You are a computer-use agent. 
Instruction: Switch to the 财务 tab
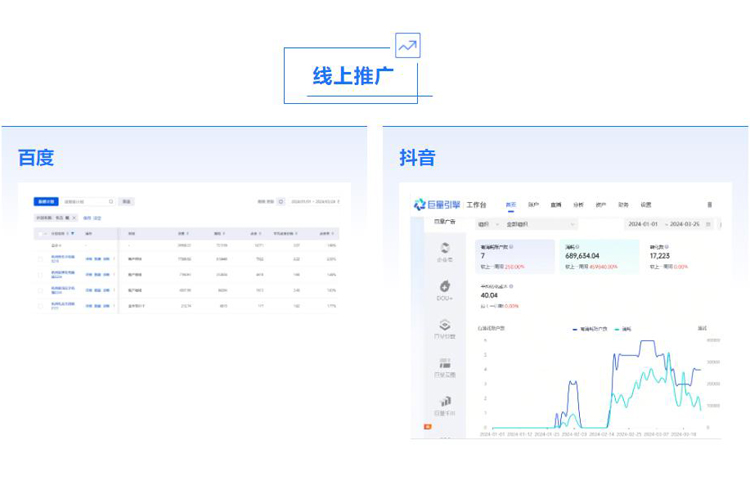[623, 205]
